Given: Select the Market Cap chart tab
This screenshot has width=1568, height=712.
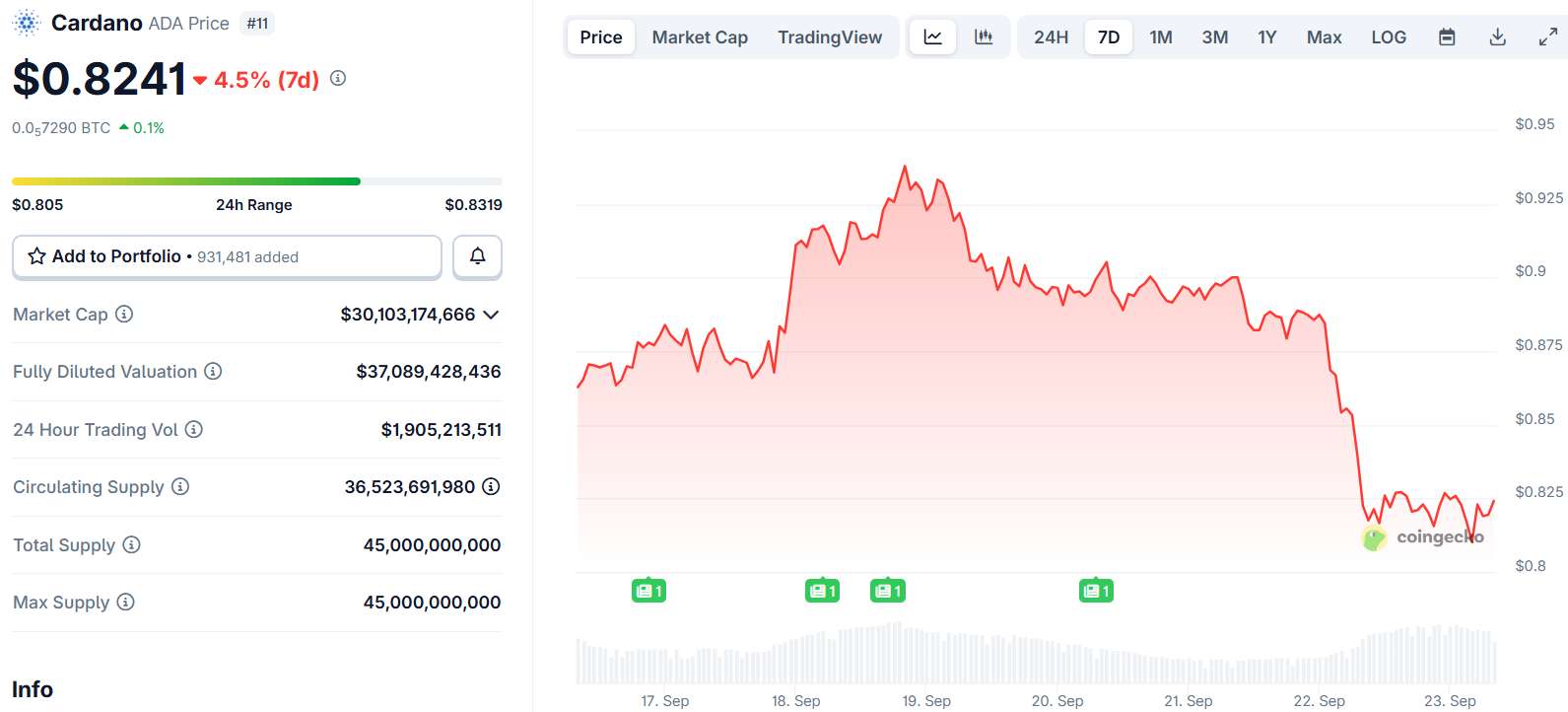Looking at the screenshot, I should click(700, 37).
